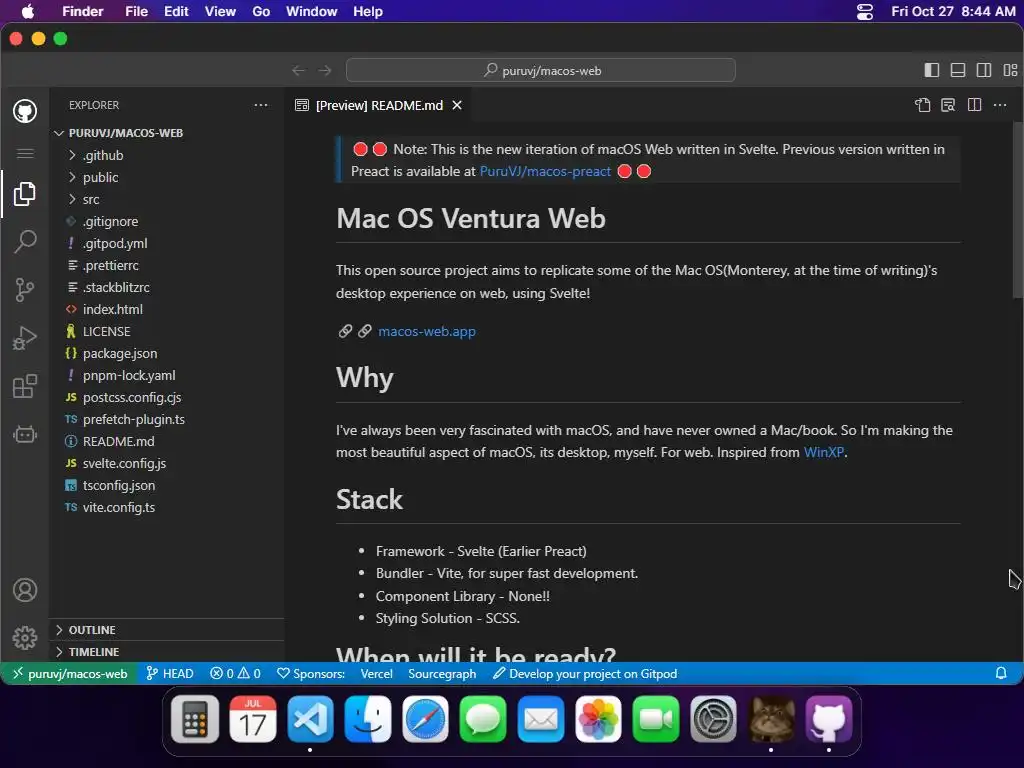Open the Run and Debug icon
Screen dimensions: 1024x768
click(25, 338)
